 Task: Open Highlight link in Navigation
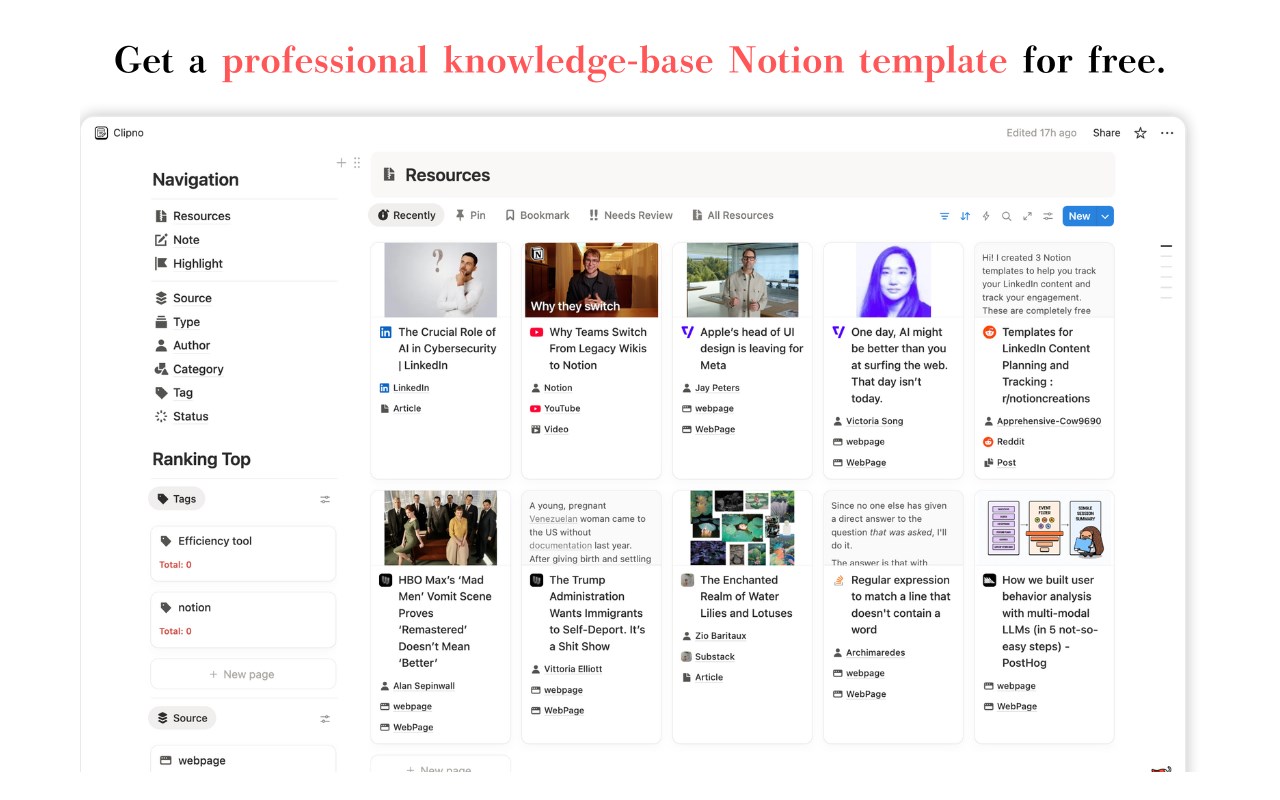click(x=198, y=264)
